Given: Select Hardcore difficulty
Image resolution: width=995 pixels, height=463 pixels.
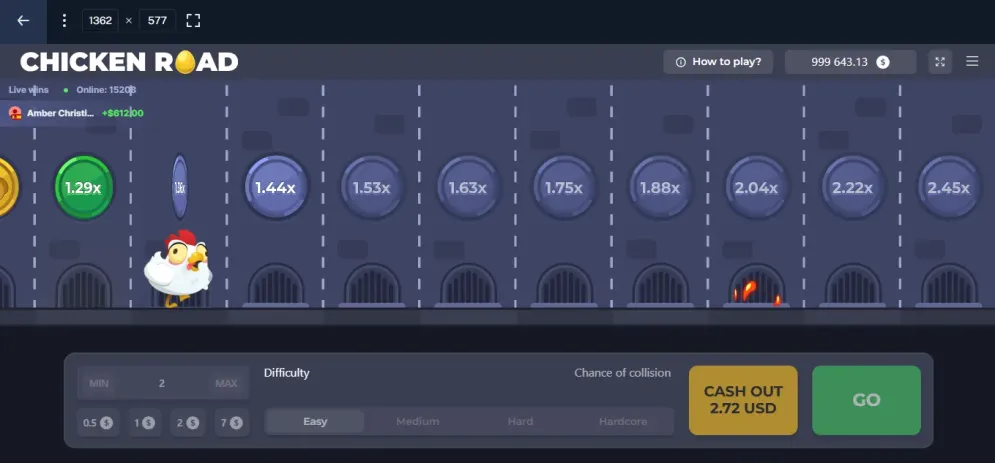Looking at the screenshot, I should (x=623, y=421).
